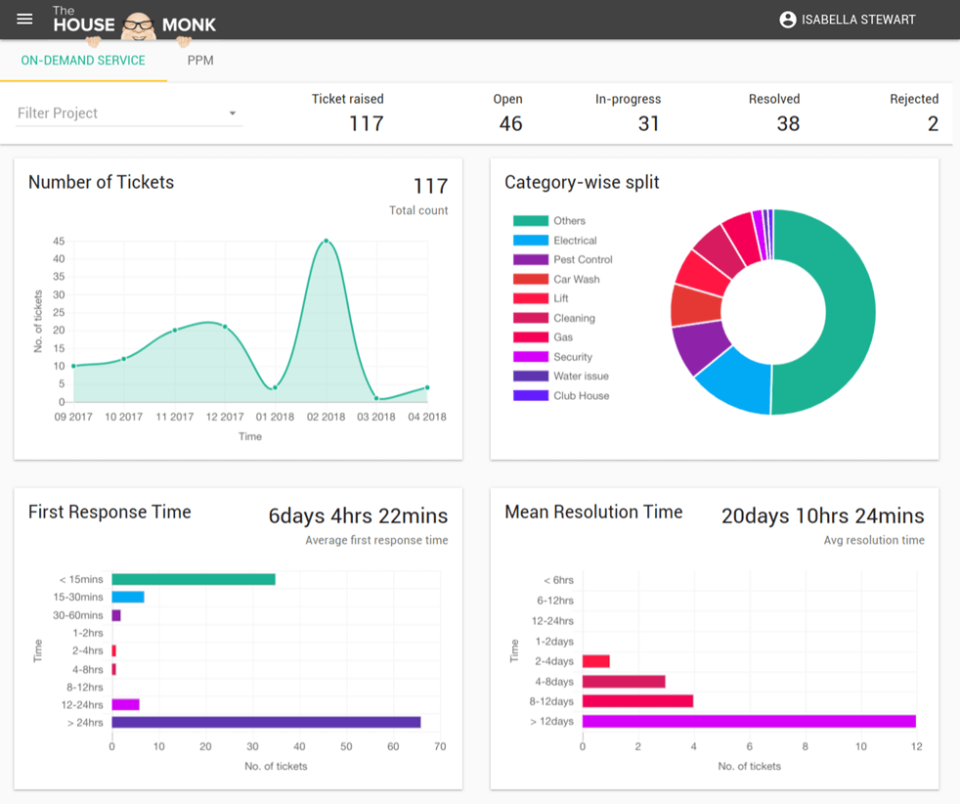
Task: Click the Resolved count 38
Action: click(788, 124)
